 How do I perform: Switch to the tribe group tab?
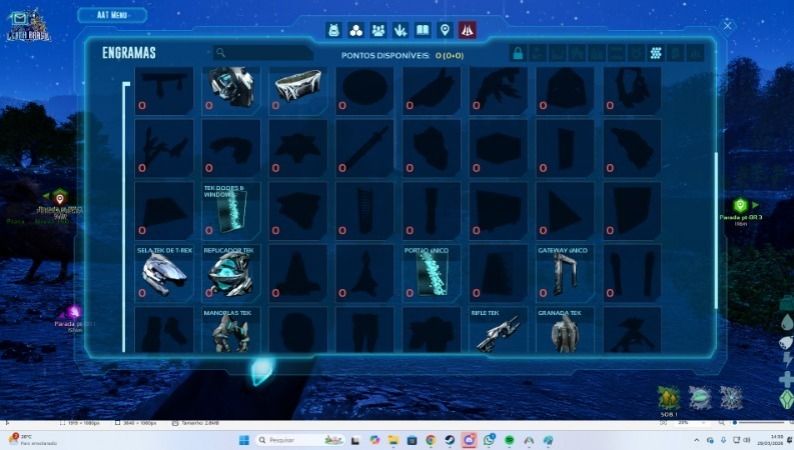tap(378, 30)
